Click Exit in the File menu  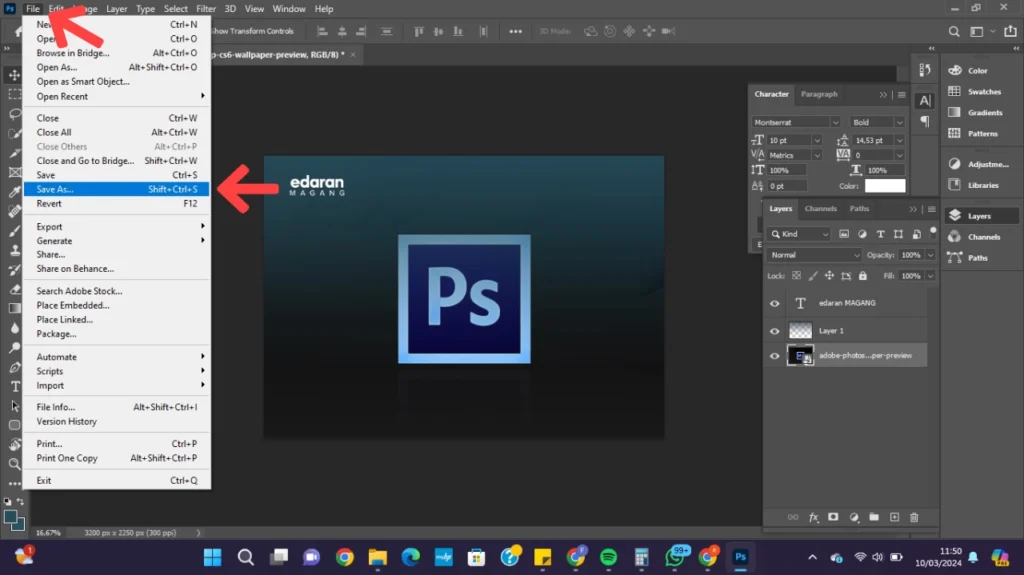click(116, 480)
